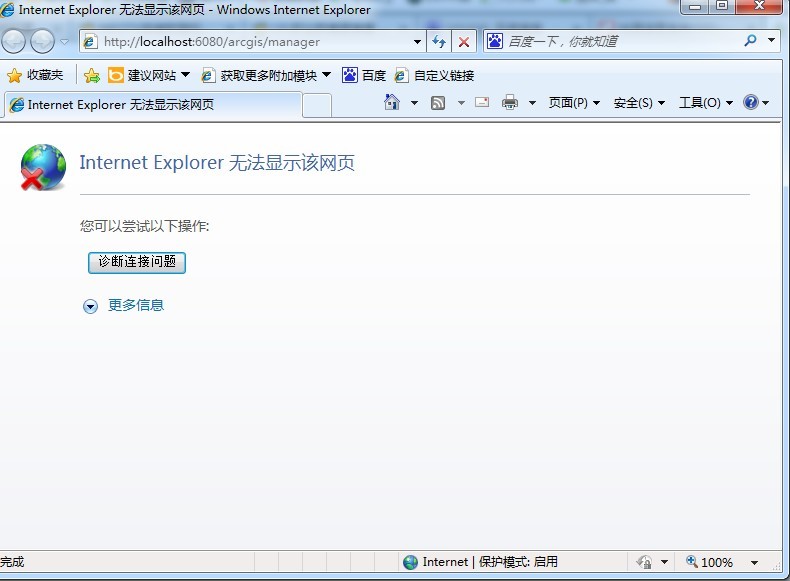Open search provider options dropdown arrow

pos(771,40)
